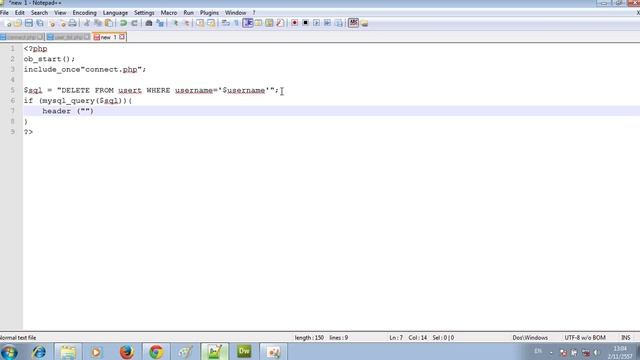Click the Close document toolbar icon
This screenshot has height=360, width=640.
click(x=52, y=23)
